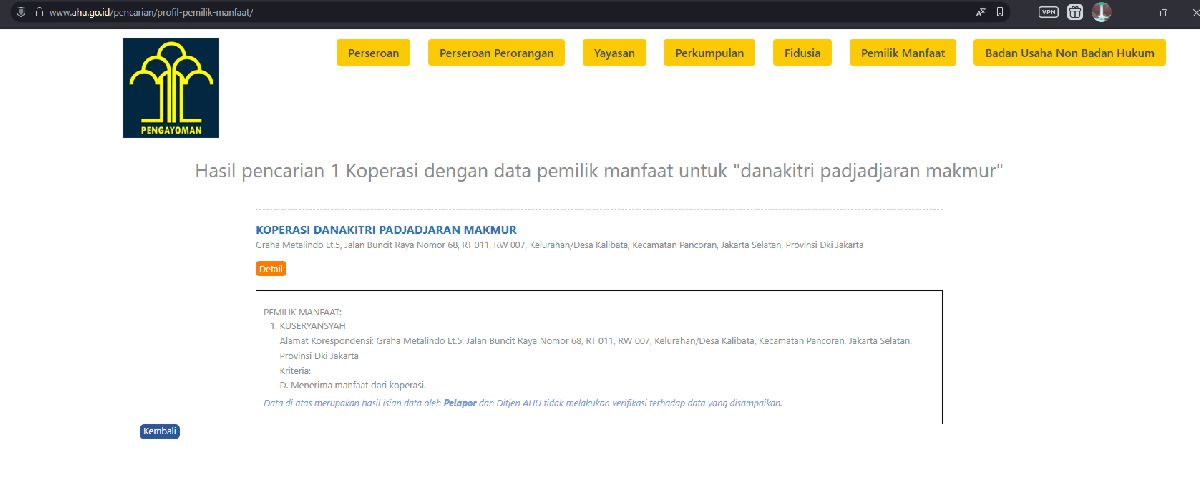Viewport: 1200px width, 490px height.
Task: Open the Koperasi Danakitri Padjadjaran Makmur link
Action: (386, 230)
